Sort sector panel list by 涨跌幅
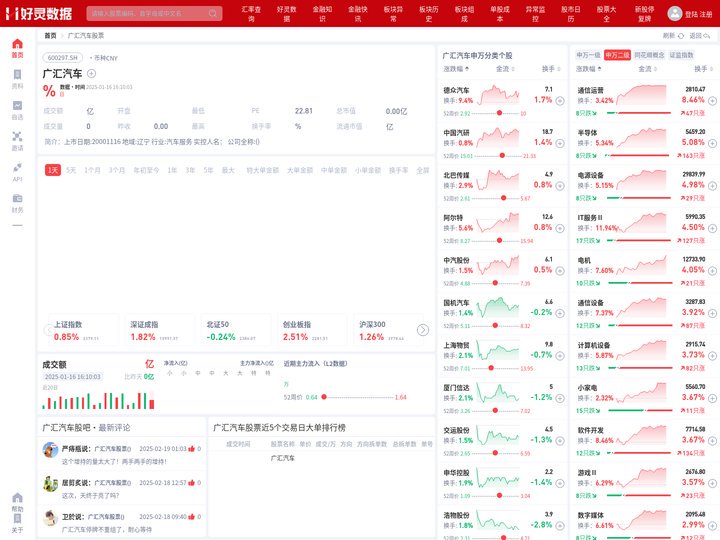 tap(589, 69)
